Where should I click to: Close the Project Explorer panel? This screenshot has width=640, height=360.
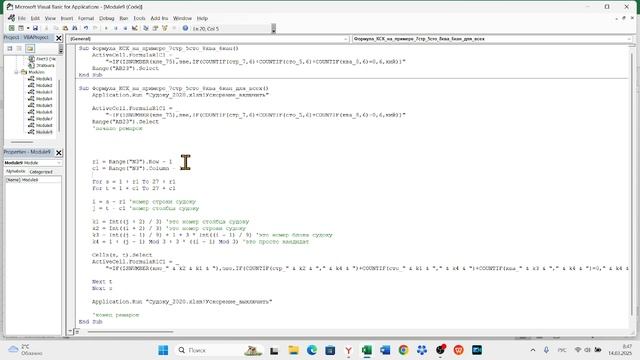59,38
